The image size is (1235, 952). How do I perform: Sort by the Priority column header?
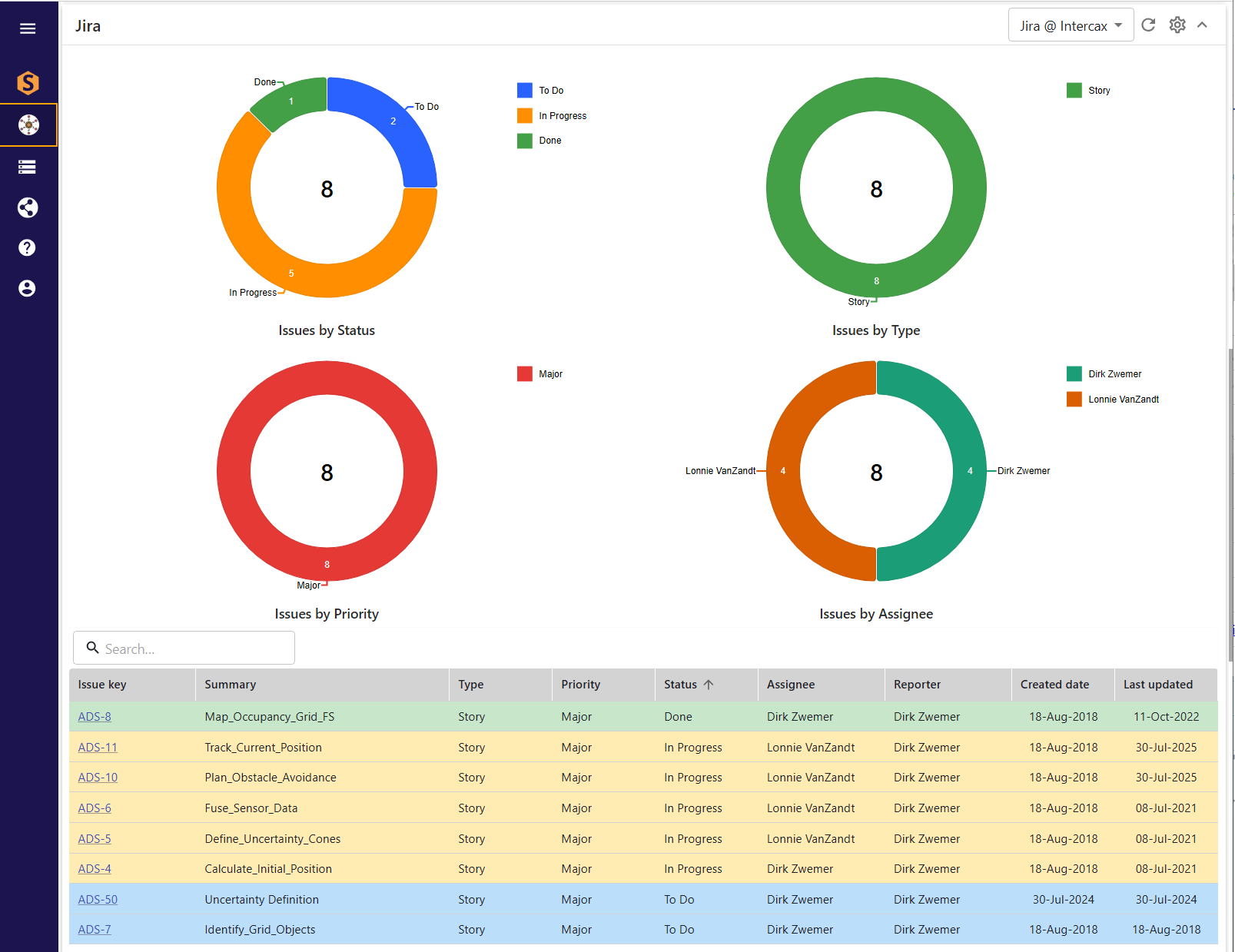click(581, 685)
